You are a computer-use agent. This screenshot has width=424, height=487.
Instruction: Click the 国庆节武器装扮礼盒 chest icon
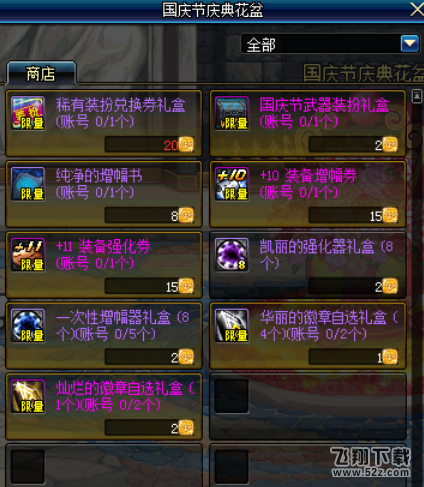coord(232,113)
